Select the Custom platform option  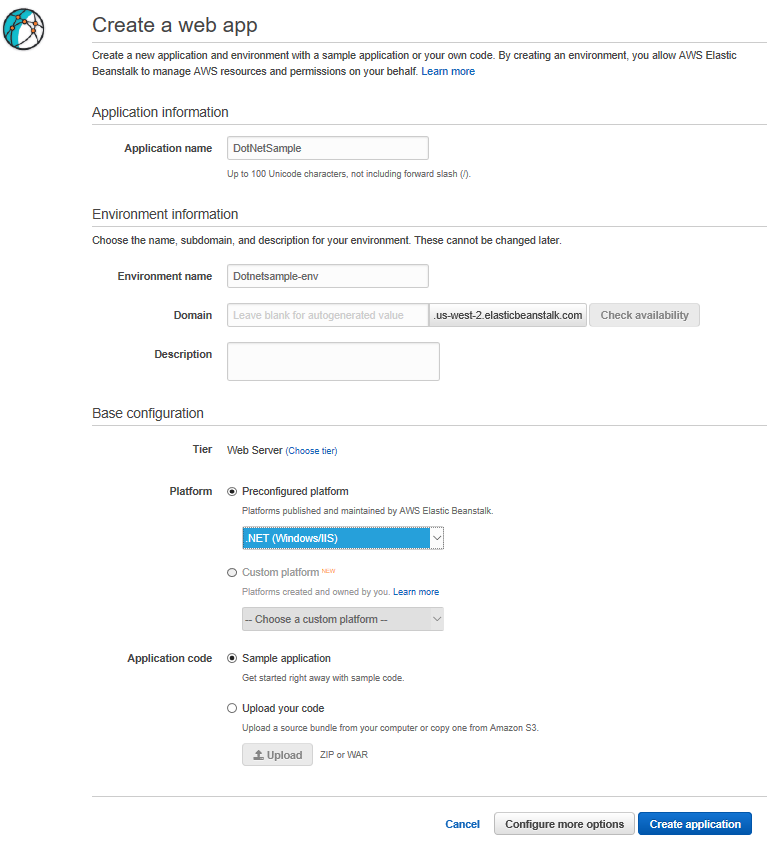(231, 572)
